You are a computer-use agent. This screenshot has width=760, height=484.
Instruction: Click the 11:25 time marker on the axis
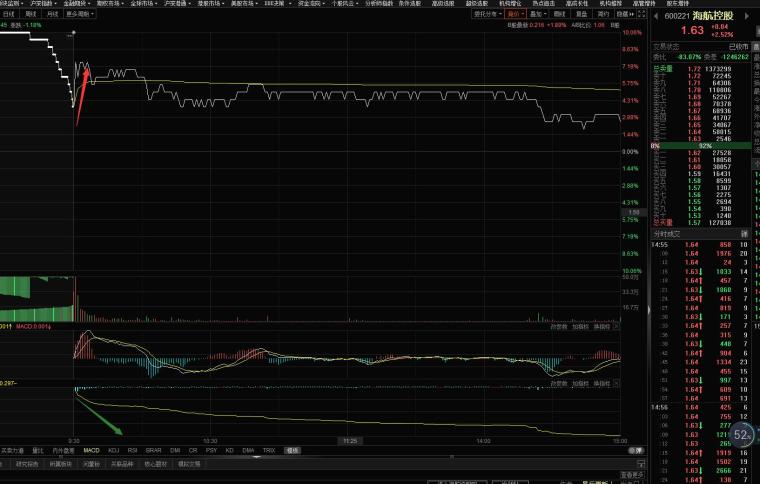[x=350, y=441]
